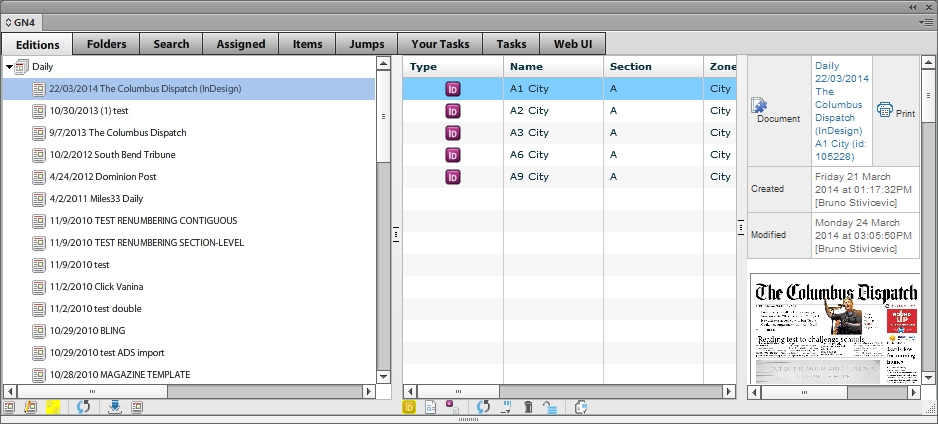This screenshot has width=938, height=424.
Task: Switch to the Folders tab
Action: pyautogui.click(x=106, y=44)
